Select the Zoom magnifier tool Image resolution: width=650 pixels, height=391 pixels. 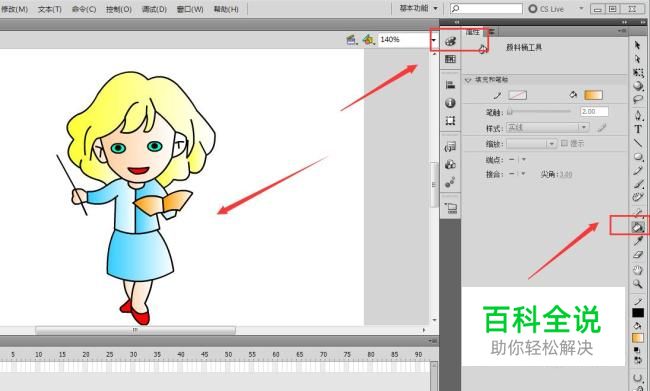638,284
